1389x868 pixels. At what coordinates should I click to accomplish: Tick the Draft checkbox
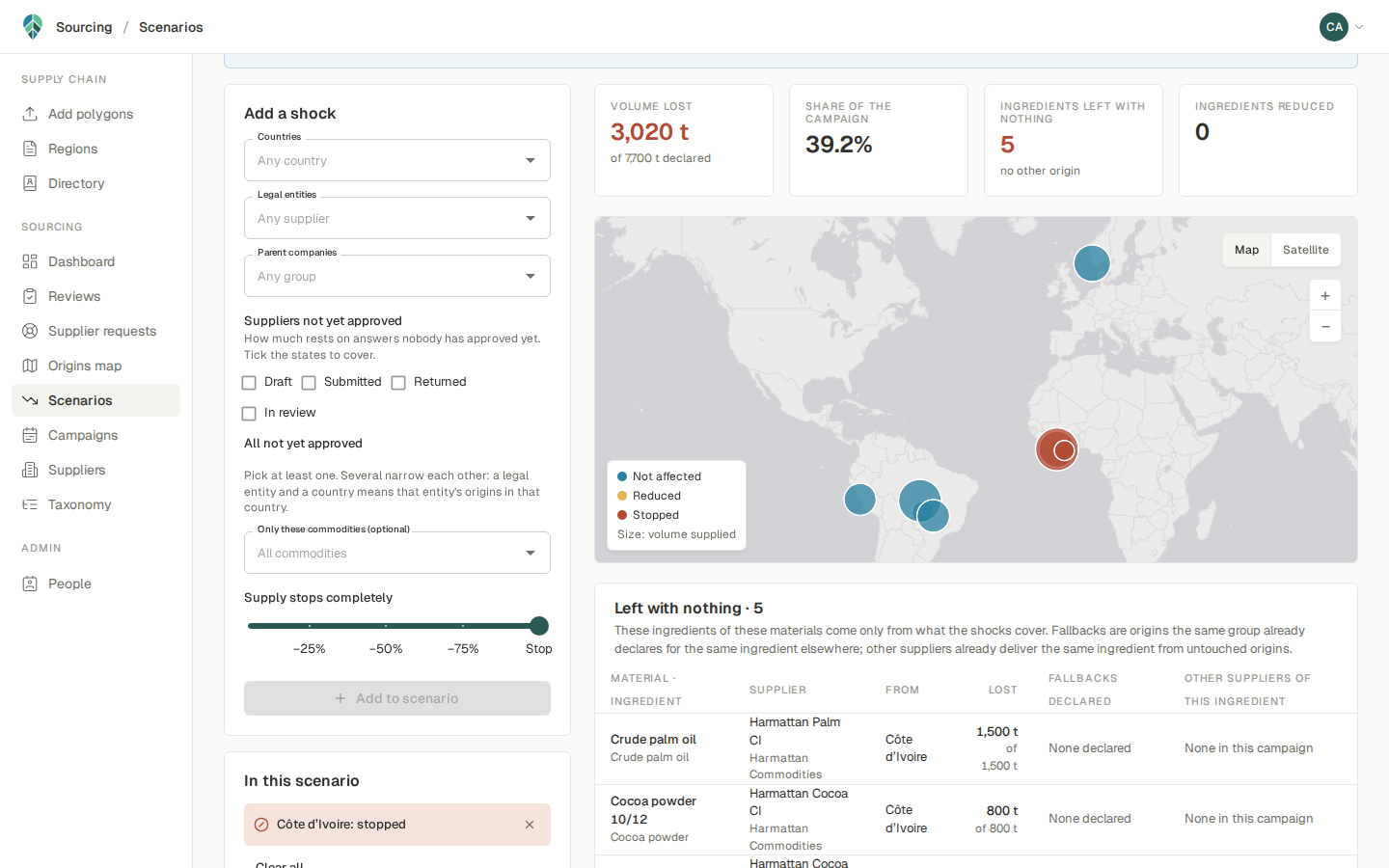click(249, 383)
